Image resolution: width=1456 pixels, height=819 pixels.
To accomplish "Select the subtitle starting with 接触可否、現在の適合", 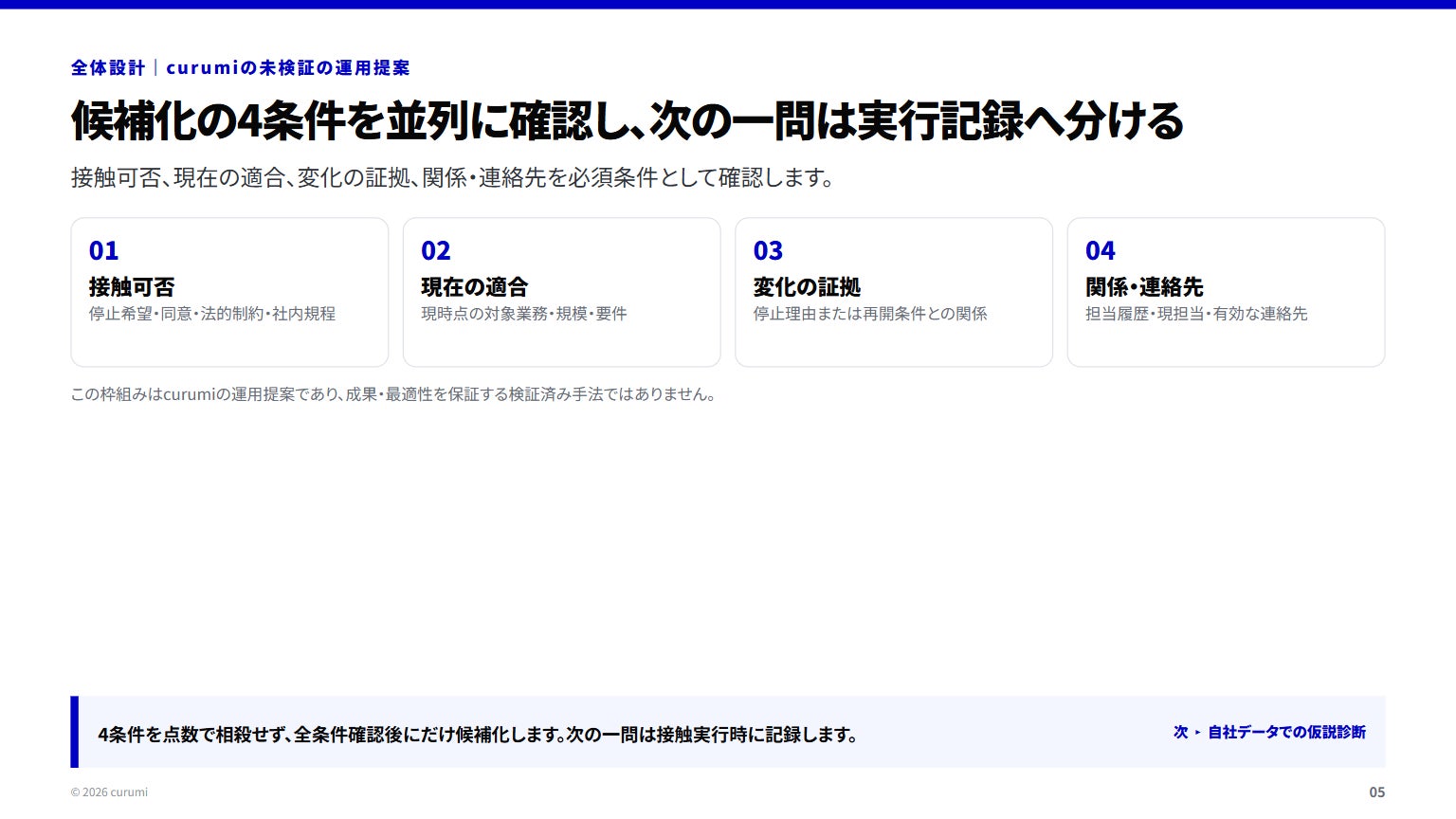I will 452,178.
